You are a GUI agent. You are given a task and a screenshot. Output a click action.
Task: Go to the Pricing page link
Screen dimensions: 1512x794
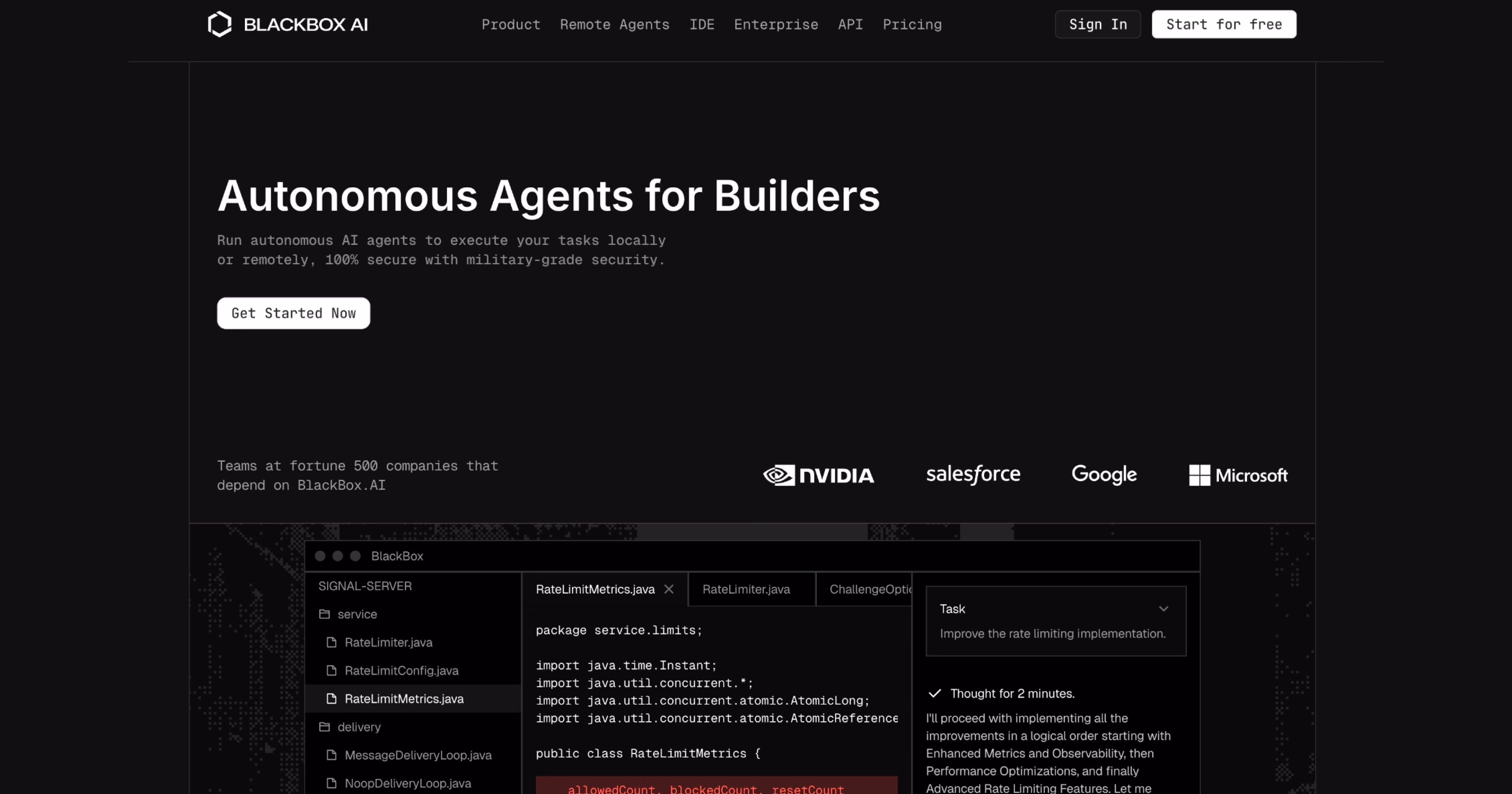click(x=911, y=25)
